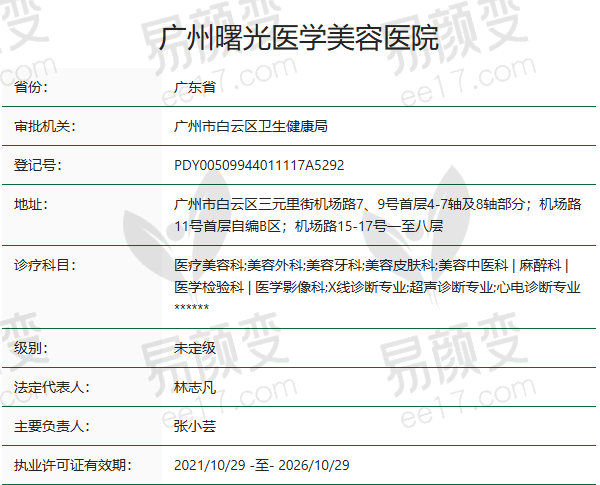Select the 诊疗科目 label
This screenshot has width=600, height=485.
(45, 265)
